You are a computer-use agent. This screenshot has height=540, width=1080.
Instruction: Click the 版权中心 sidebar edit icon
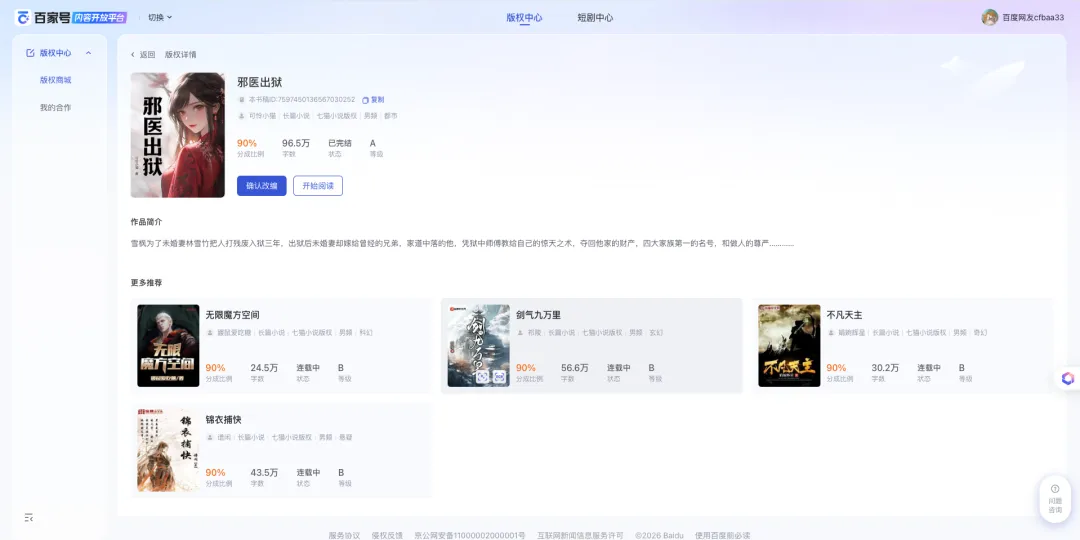tap(30, 53)
